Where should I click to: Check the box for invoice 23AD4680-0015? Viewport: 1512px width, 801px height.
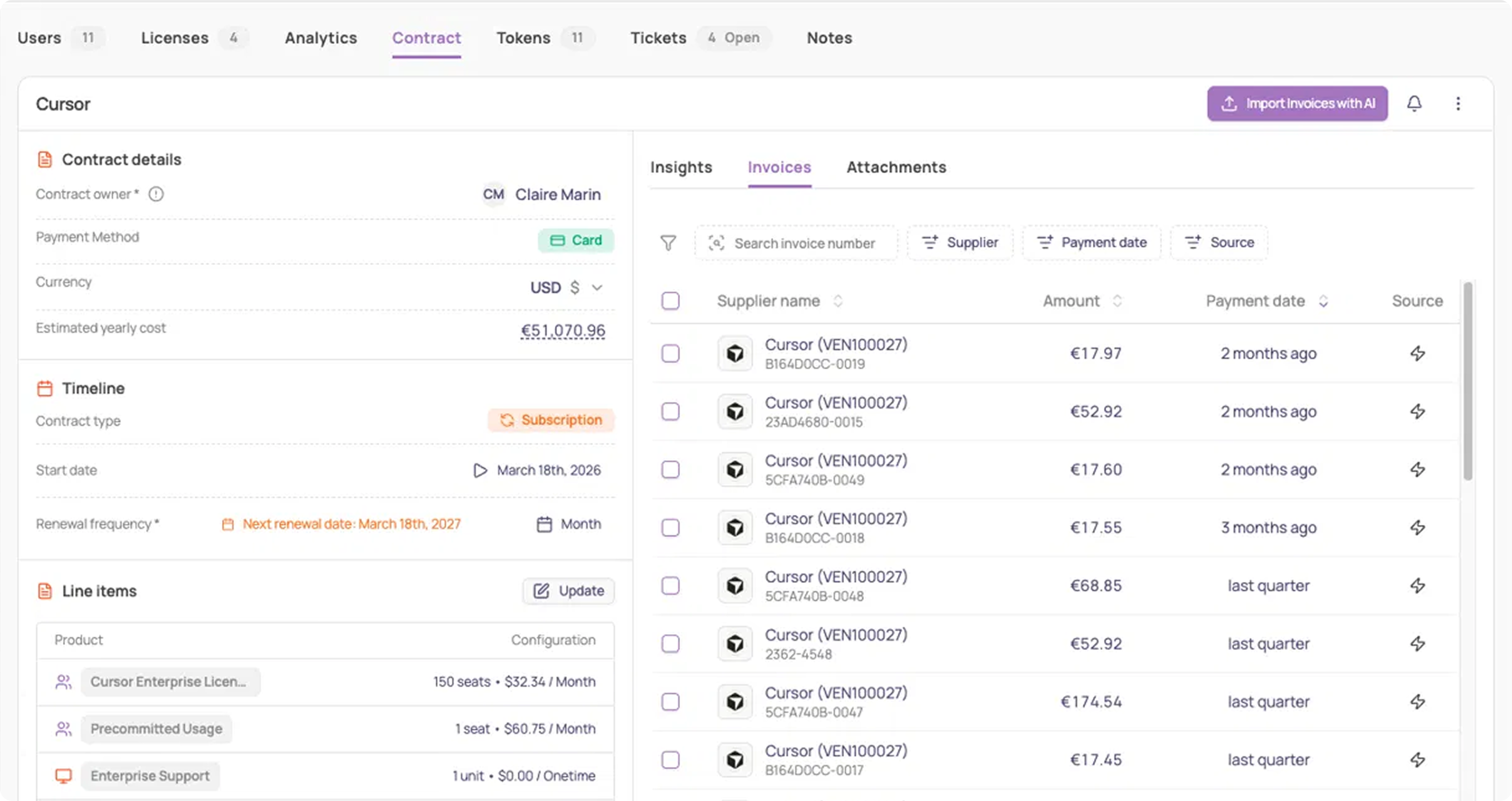coord(670,411)
